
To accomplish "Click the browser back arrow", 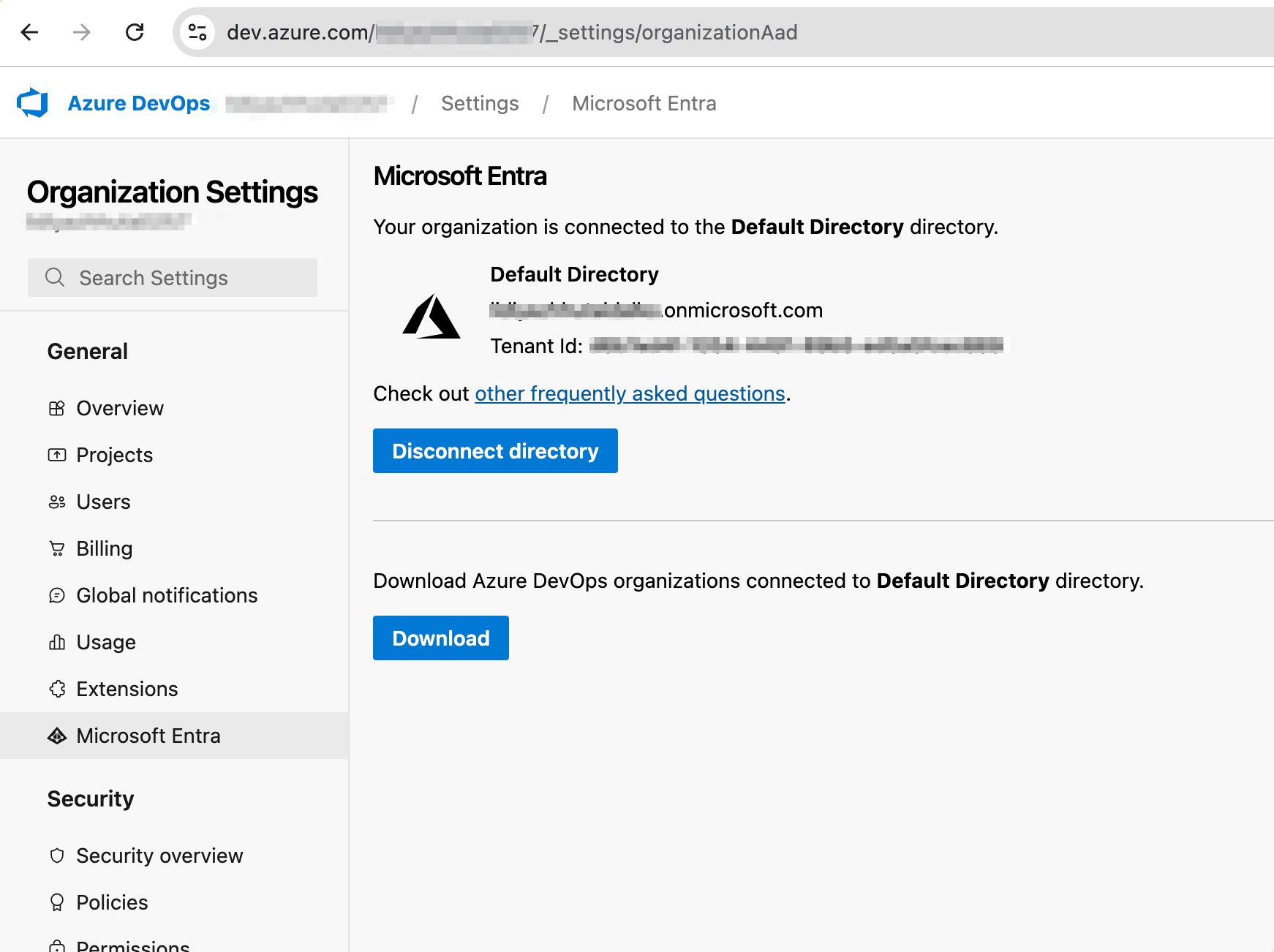I will pyautogui.click(x=30, y=32).
